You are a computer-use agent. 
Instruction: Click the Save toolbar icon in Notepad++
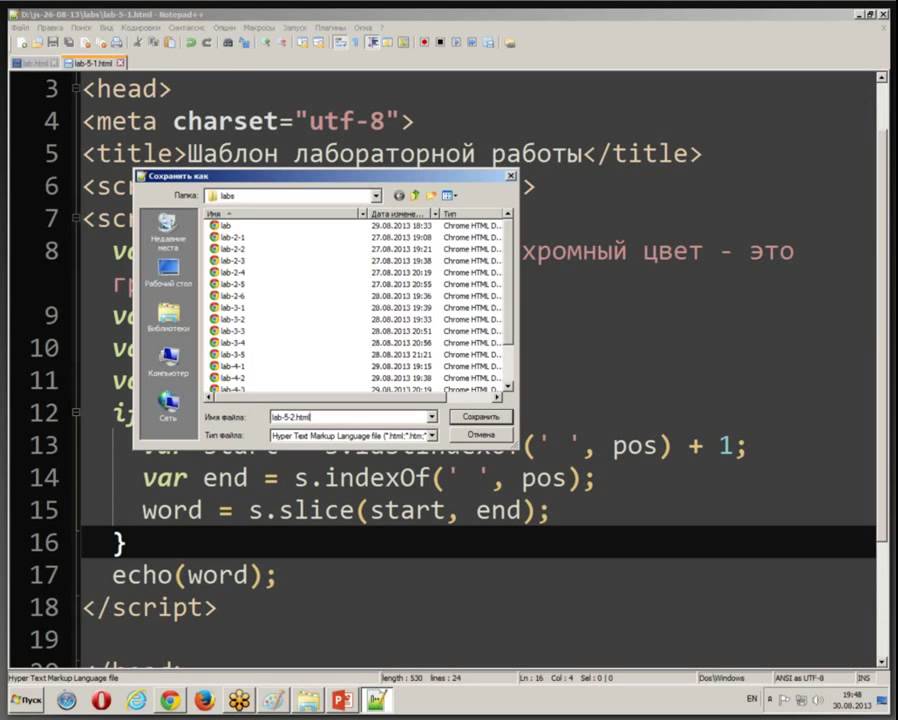point(53,43)
